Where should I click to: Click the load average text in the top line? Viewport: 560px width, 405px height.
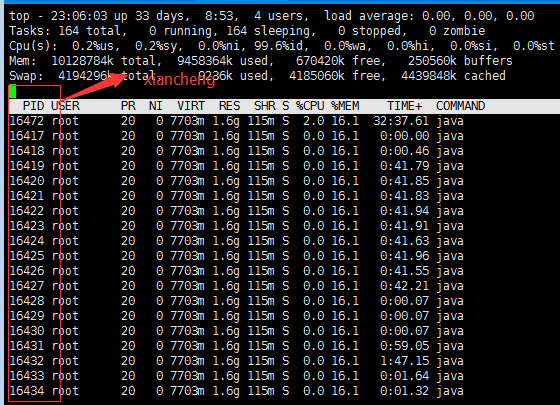[x=429, y=16]
